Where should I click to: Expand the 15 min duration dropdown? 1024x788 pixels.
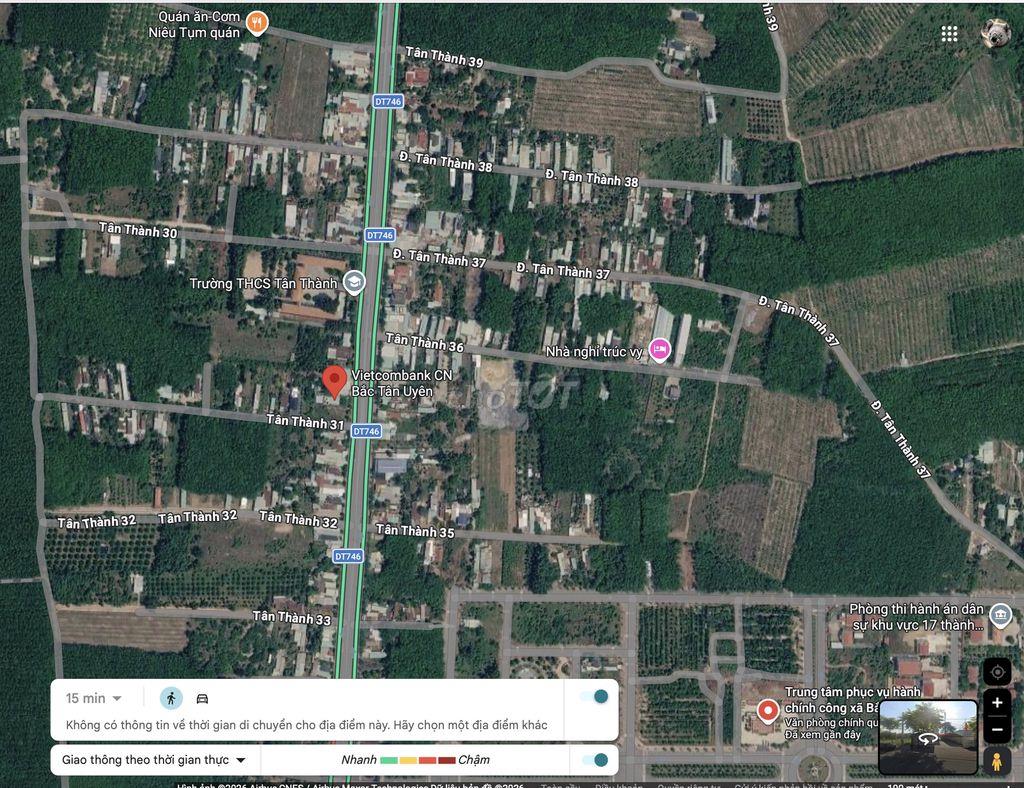[93, 698]
